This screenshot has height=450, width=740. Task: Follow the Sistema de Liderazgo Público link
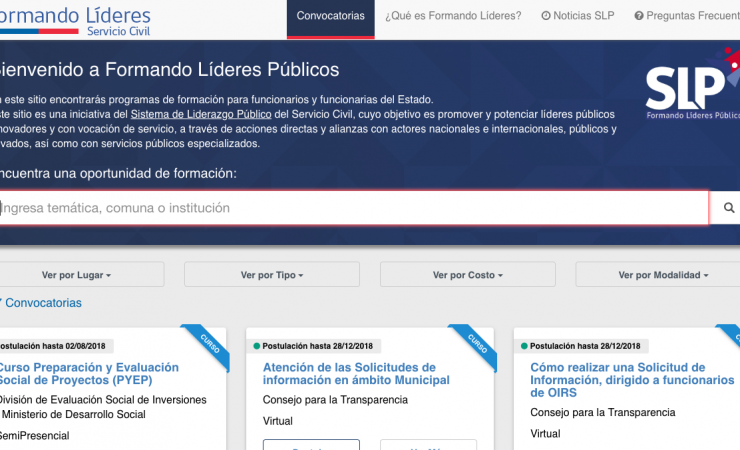[x=201, y=114]
